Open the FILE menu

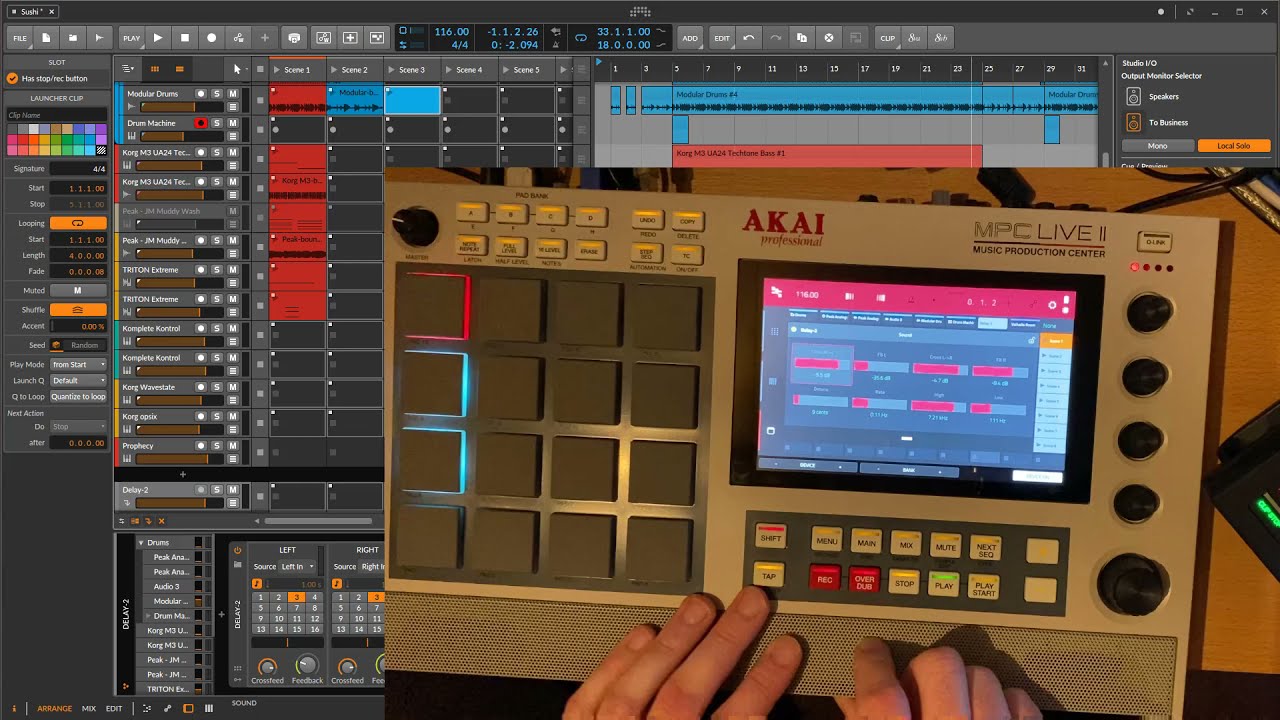(x=20, y=38)
